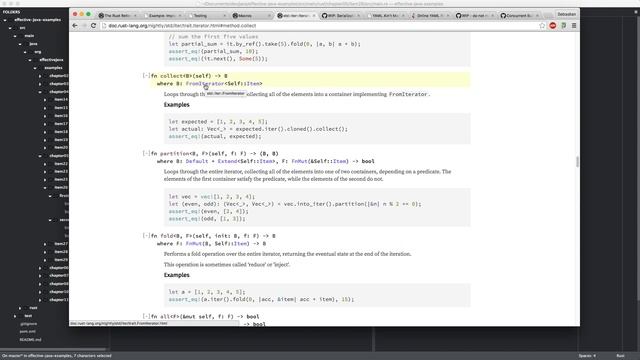Open the Example tab next to Rust Reference
The width and height of the screenshot is (640, 360).
coord(162,16)
